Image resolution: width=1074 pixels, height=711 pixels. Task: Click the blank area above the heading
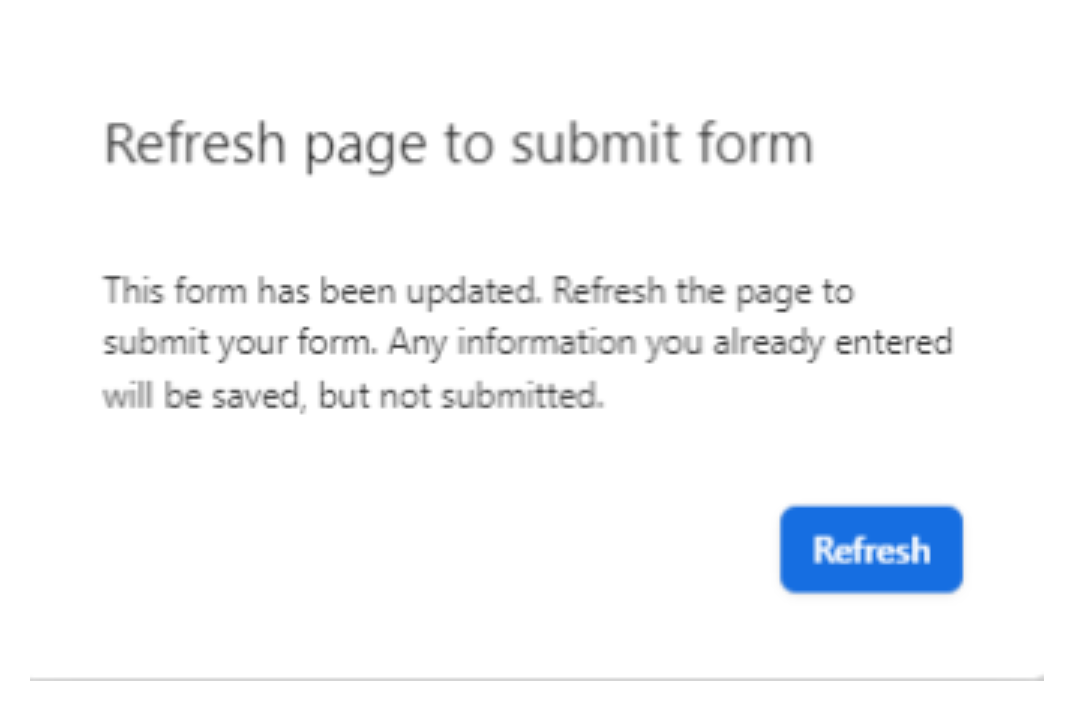click(x=500, y=55)
